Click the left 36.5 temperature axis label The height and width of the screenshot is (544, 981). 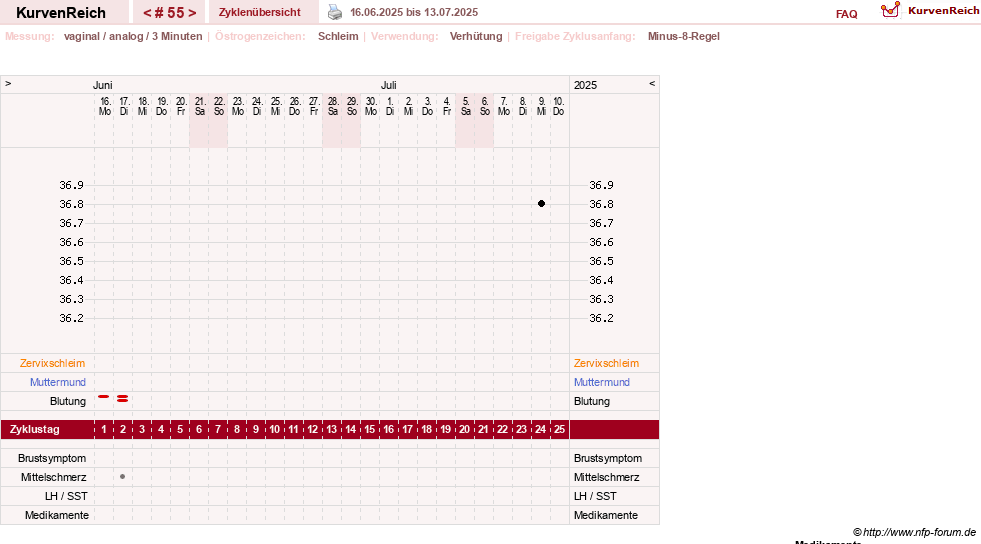[71, 261]
